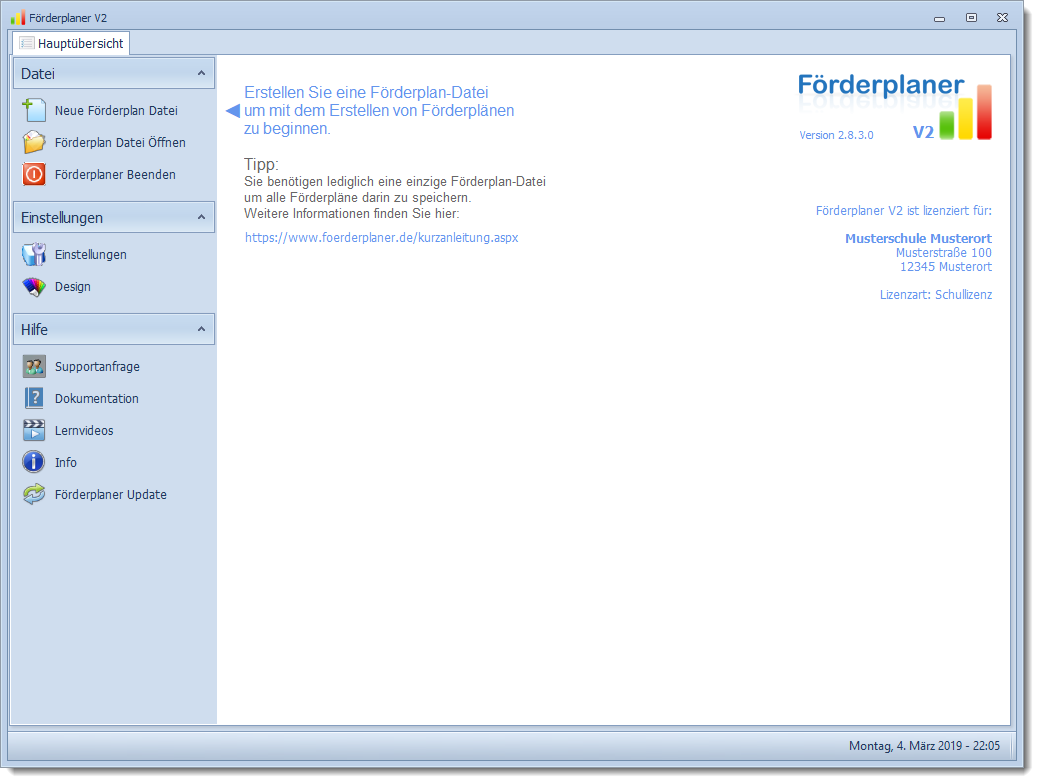
Task: Click the Dokumentation help book icon
Action: pos(34,398)
